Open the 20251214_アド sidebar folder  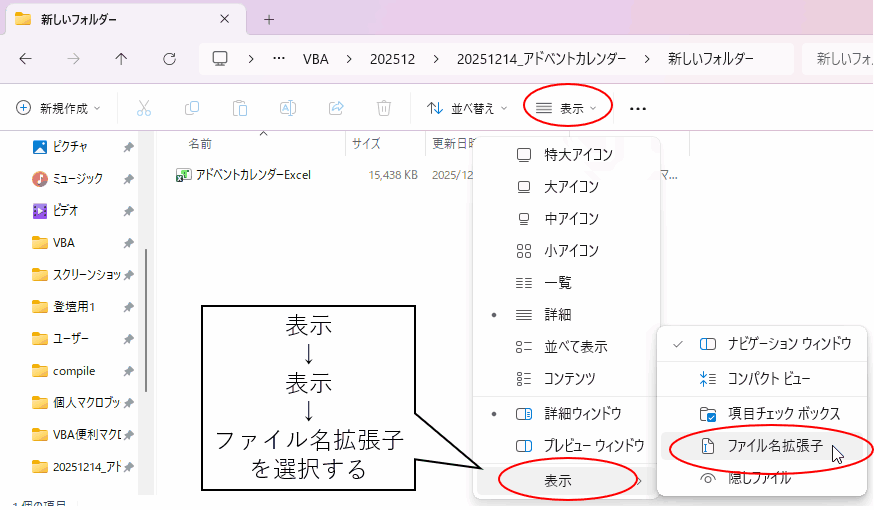86,467
